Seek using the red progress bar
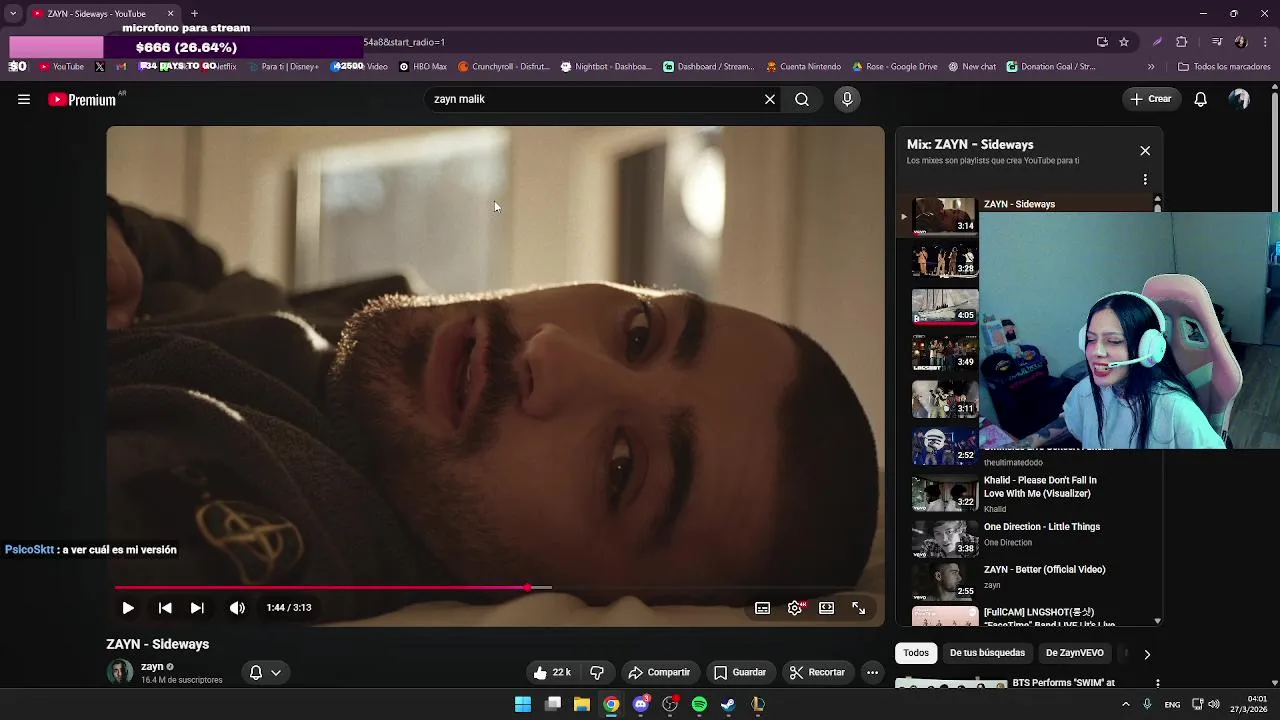Viewport: 1280px width, 720px height. pos(494,587)
